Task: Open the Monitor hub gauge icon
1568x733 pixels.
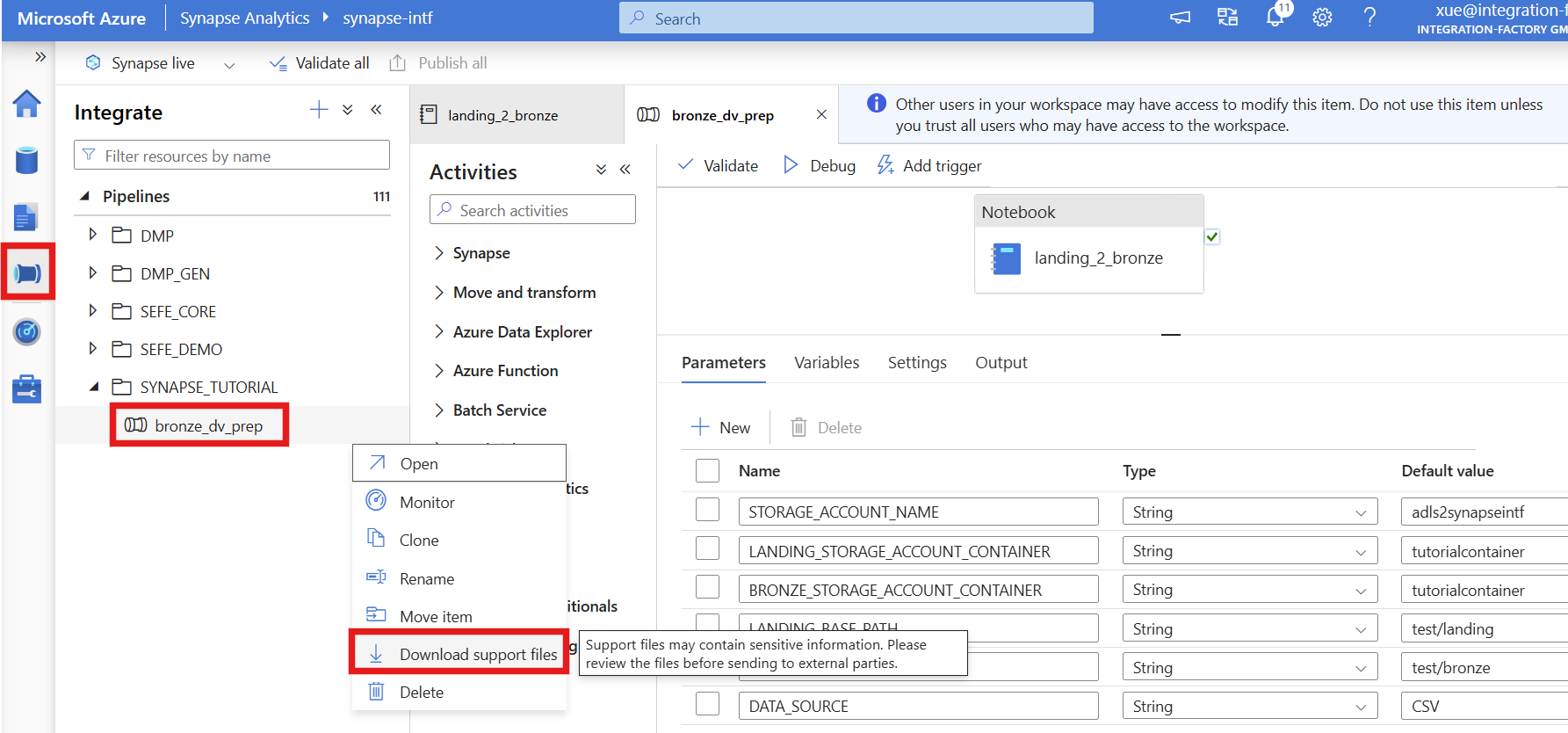Action: coord(27,331)
